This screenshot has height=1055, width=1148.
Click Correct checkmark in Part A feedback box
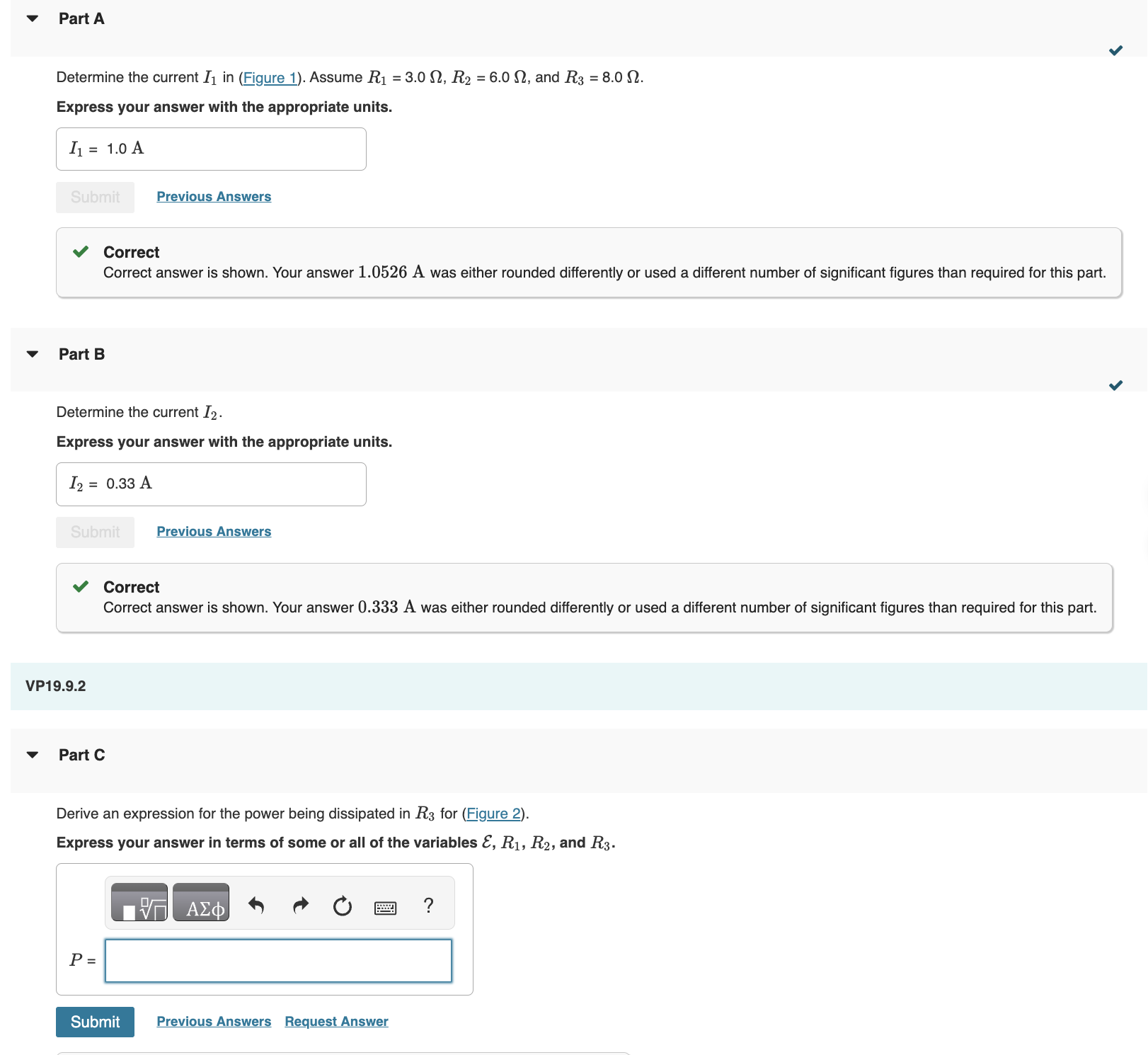click(x=81, y=251)
